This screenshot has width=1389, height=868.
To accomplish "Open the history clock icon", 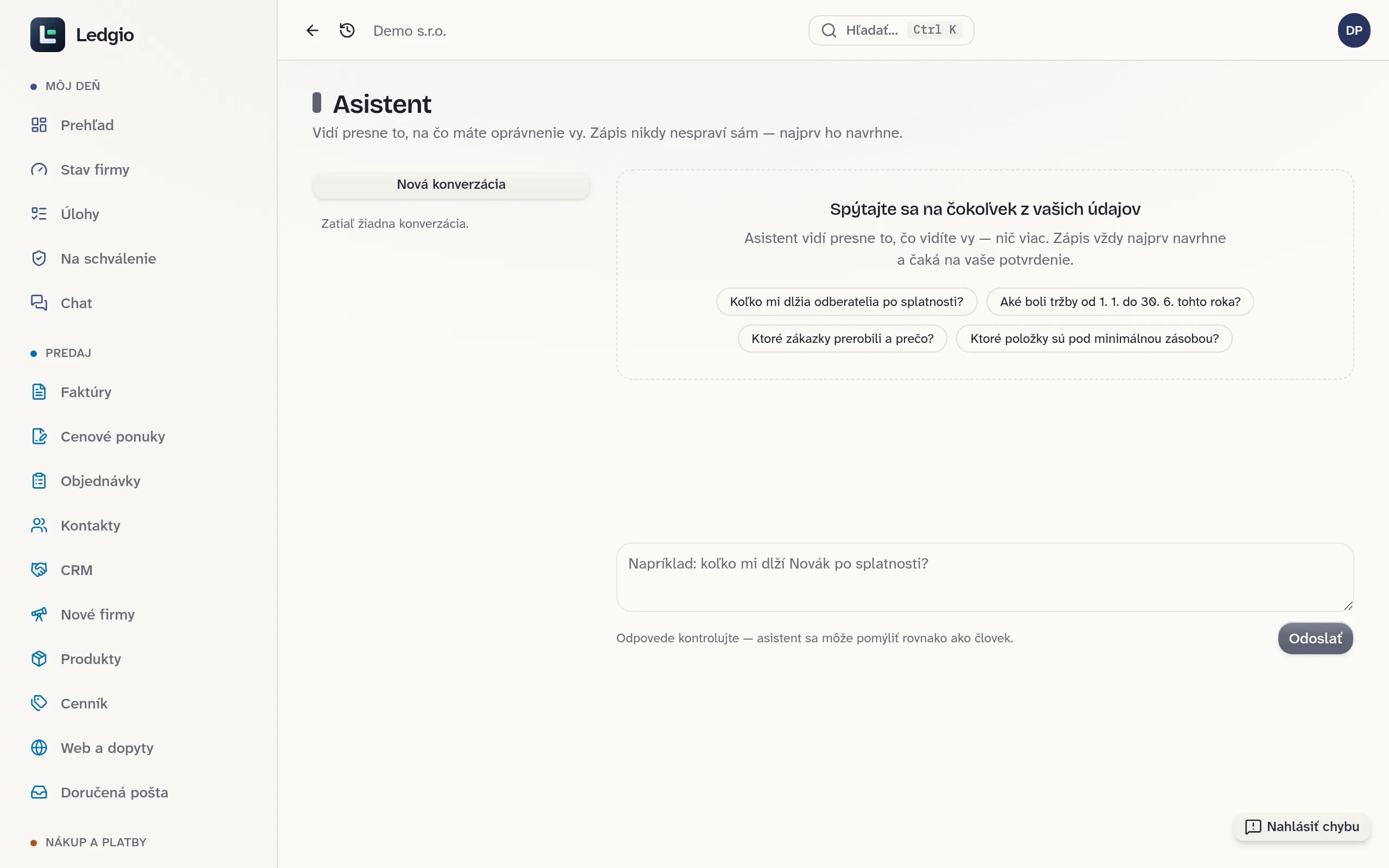I will [x=347, y=30].
